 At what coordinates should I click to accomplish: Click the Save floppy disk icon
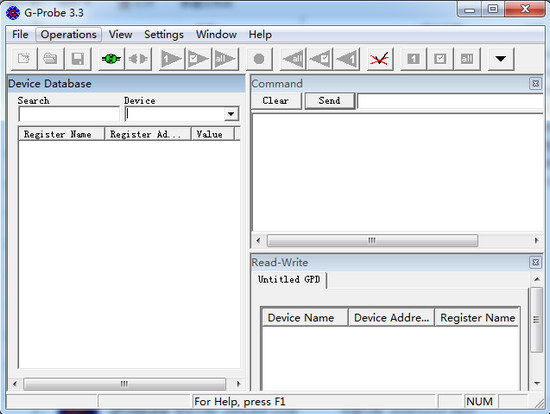point(78,59)
